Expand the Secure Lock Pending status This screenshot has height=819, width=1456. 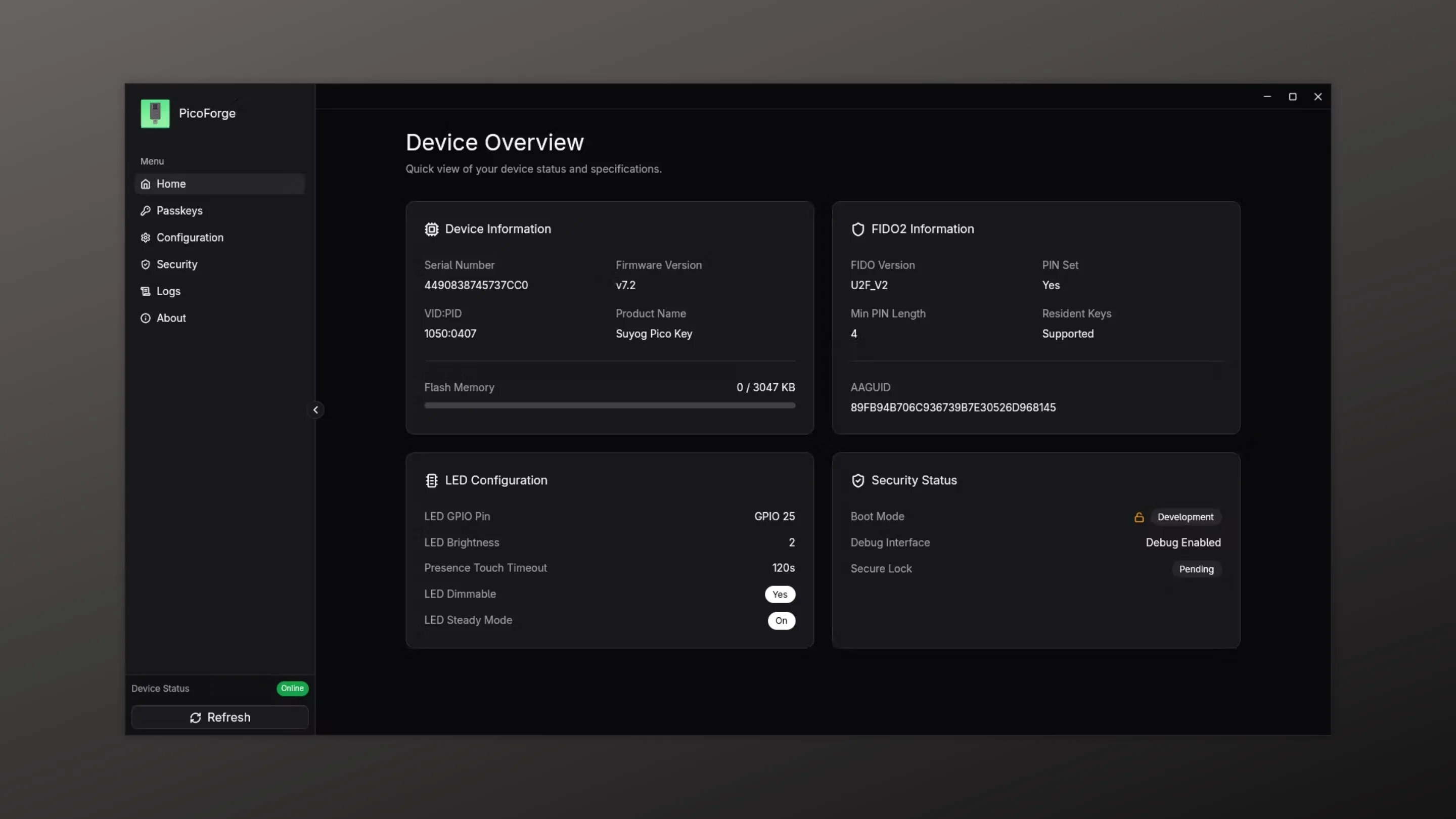(x=1196, y=569)
